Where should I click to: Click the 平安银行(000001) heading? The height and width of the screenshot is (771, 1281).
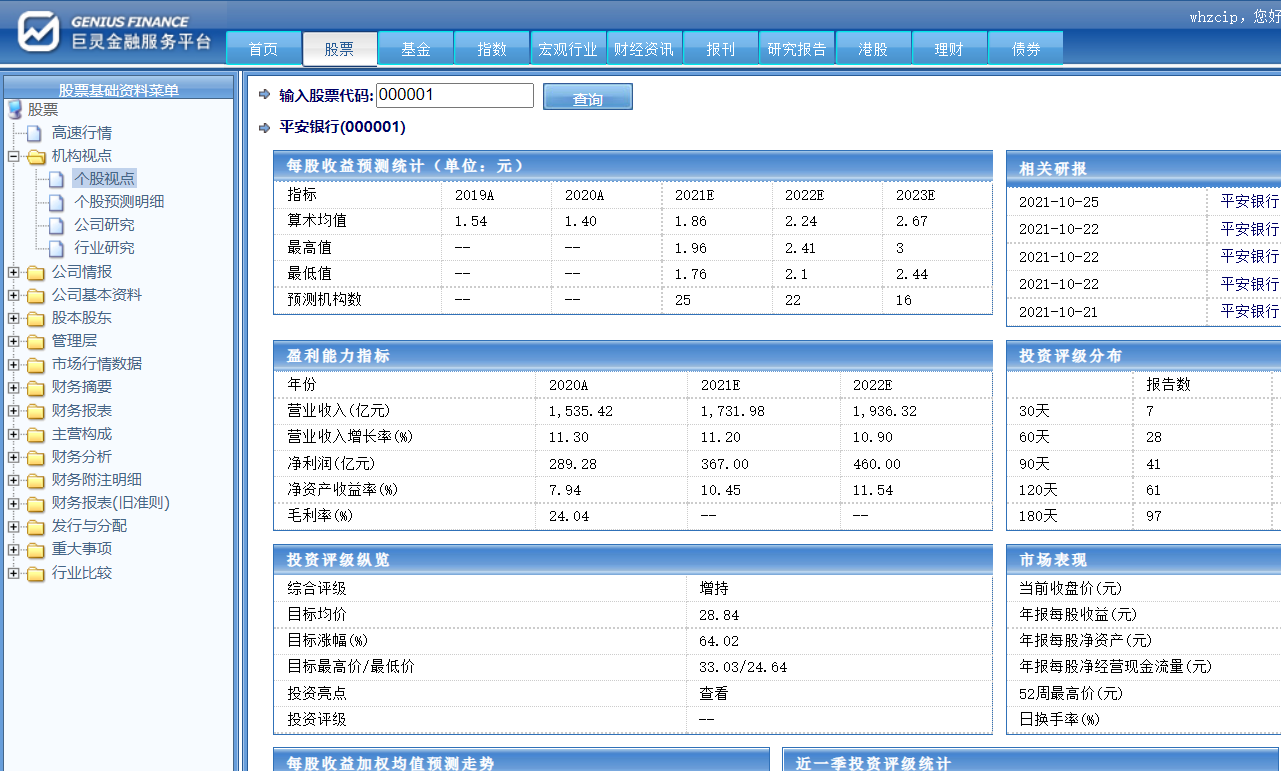click(343, 127)
